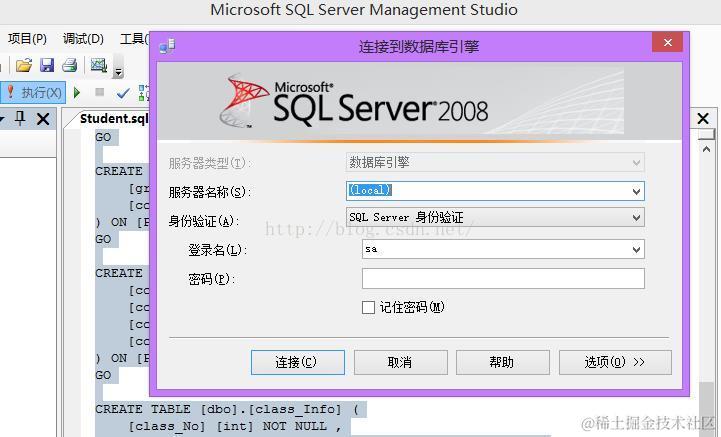
Task: Click the blue parse checkmark icon
Action: click(123, 93)
